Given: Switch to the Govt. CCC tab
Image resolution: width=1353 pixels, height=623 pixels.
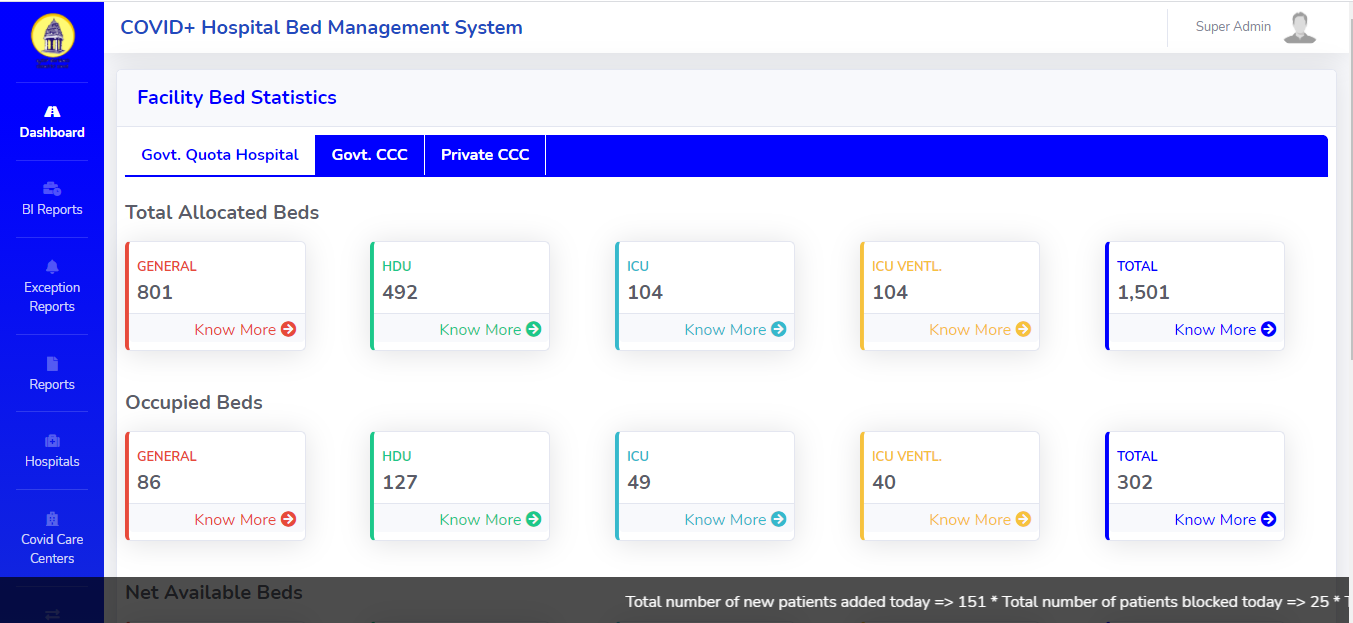Looking at the screenshot, I should (370, 155).
